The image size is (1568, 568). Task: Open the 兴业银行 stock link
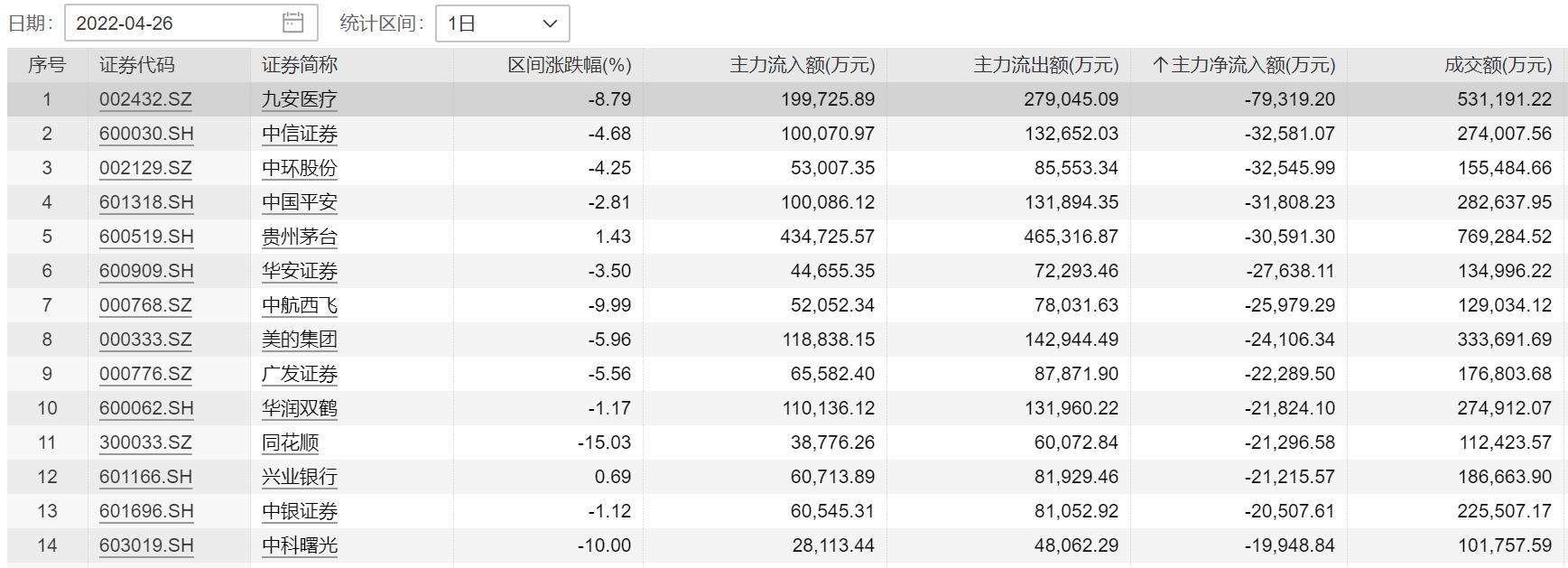tap(299, 477)
